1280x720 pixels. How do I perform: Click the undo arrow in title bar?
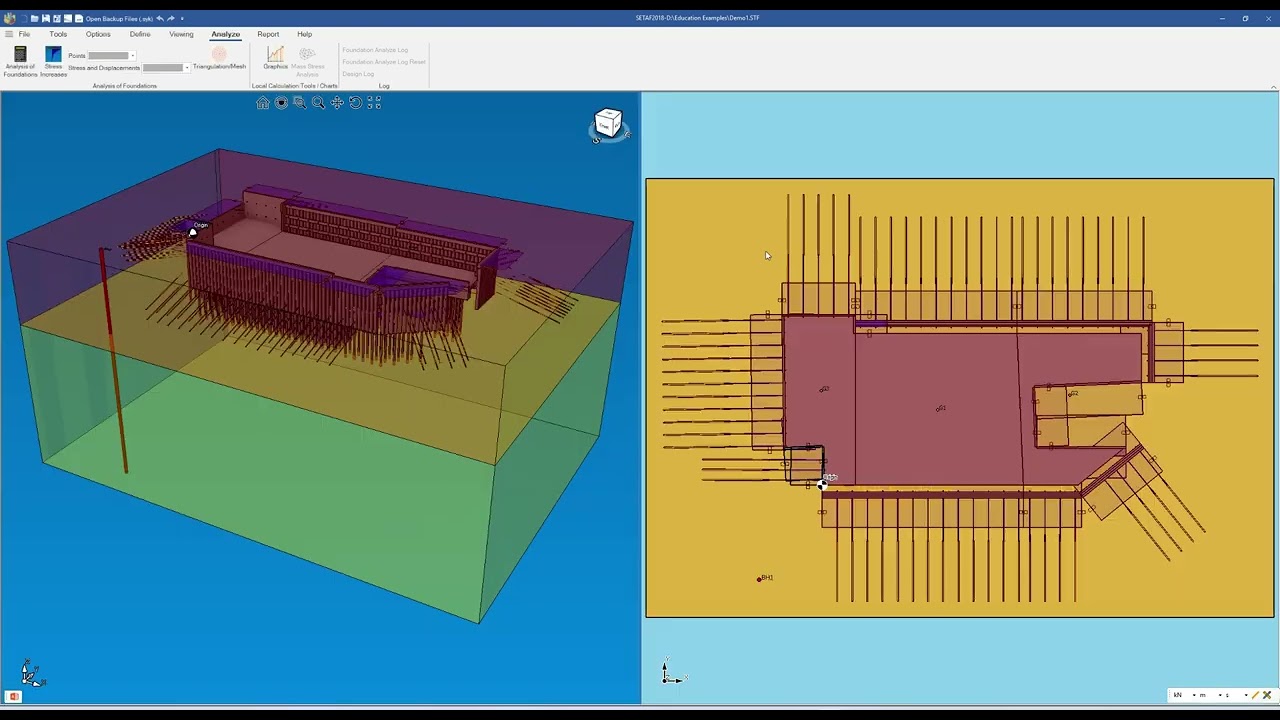click(x=160, y=18)
